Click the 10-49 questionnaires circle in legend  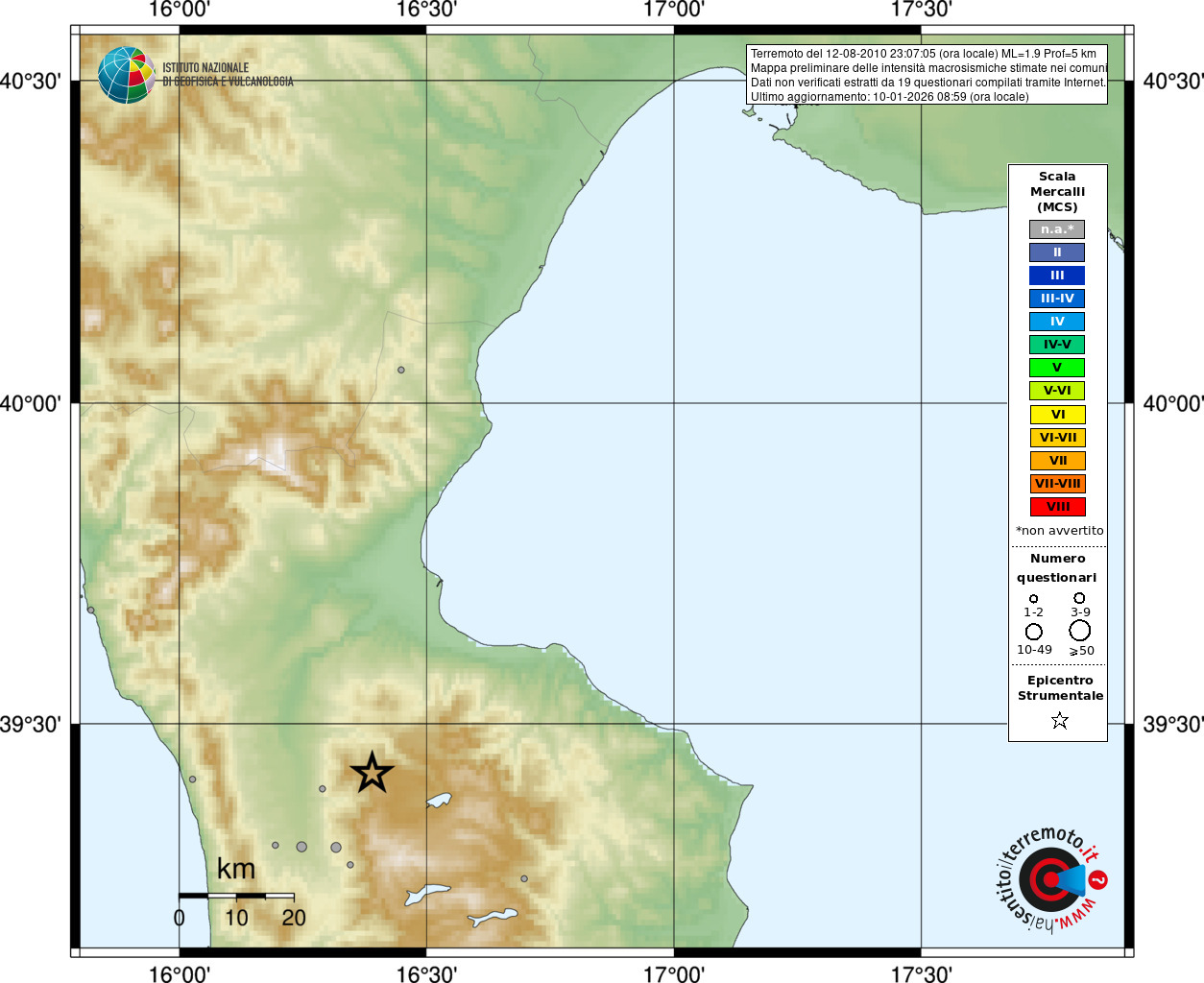pos(1033,632)
